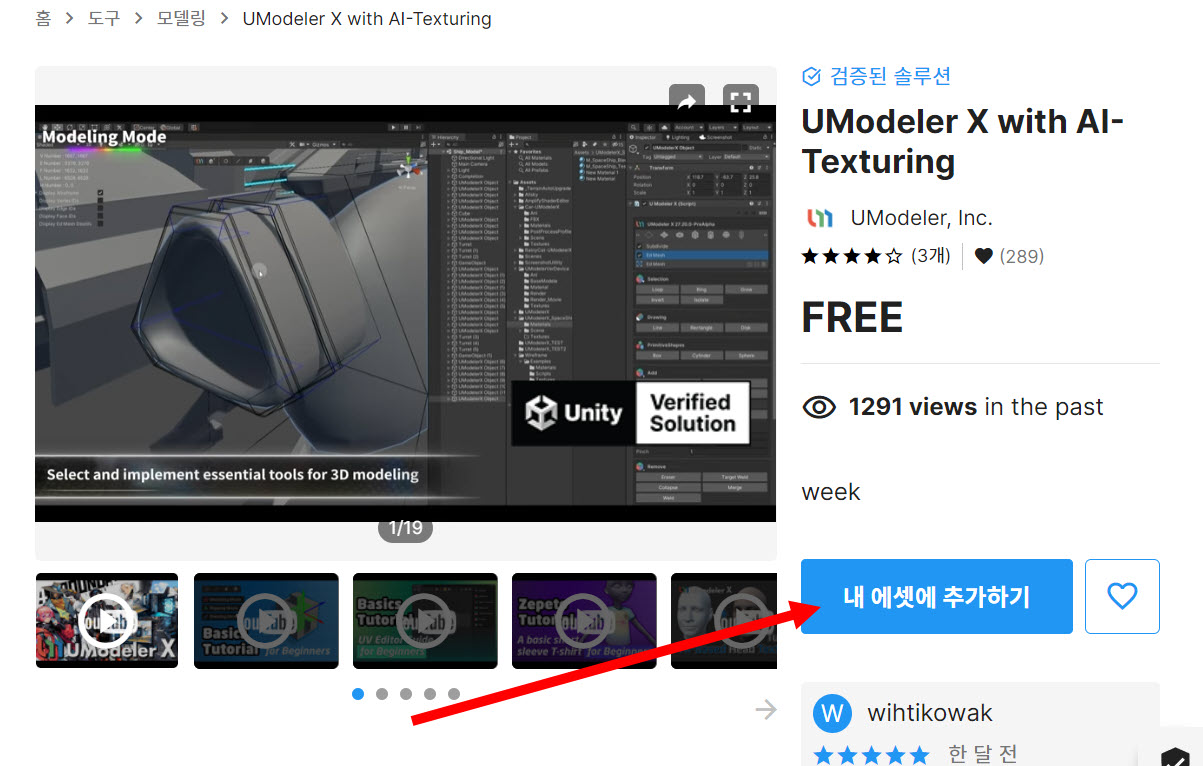Click the 한 달 전 review date
The height and width of the screenshot is (766, 1203).
point(982,754)
